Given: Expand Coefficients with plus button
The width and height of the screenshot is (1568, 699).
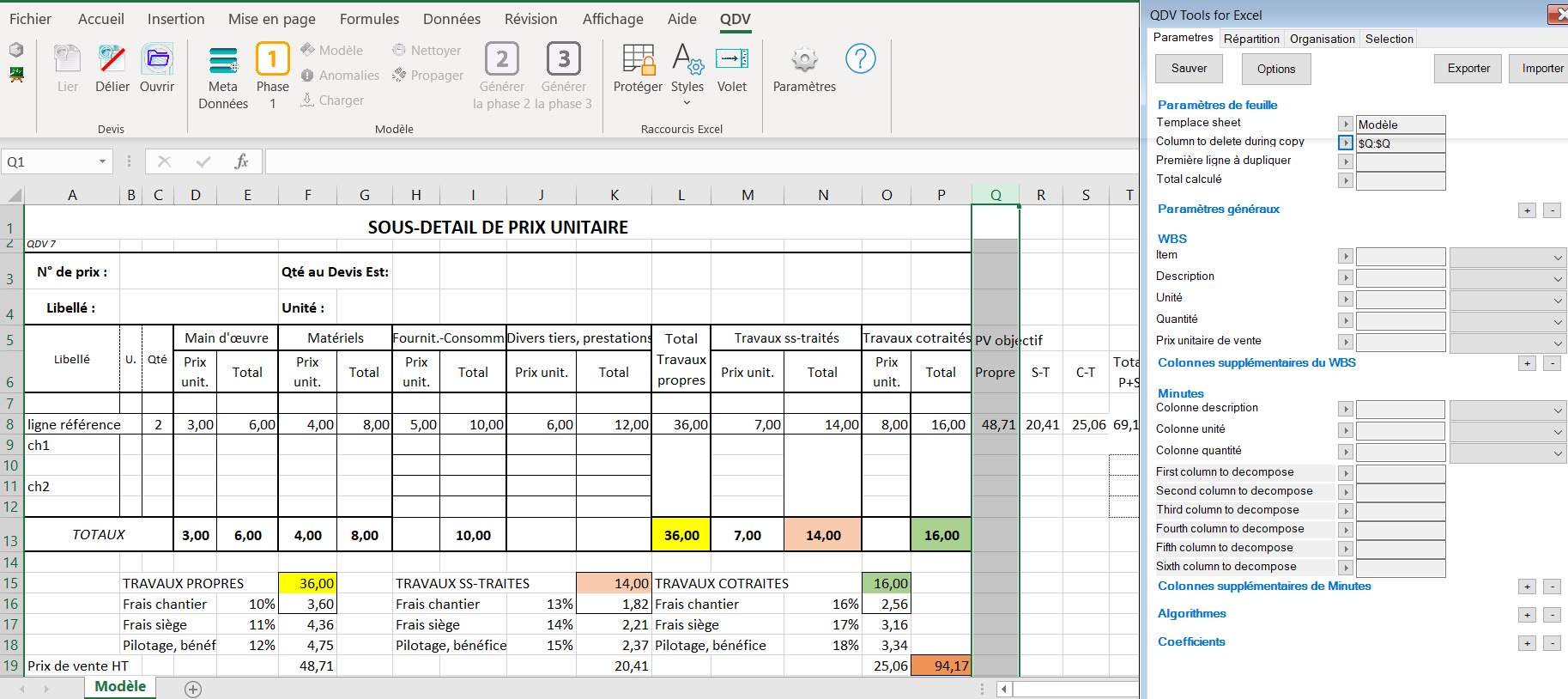Looking at the screenshot, I should (1527, 643).
